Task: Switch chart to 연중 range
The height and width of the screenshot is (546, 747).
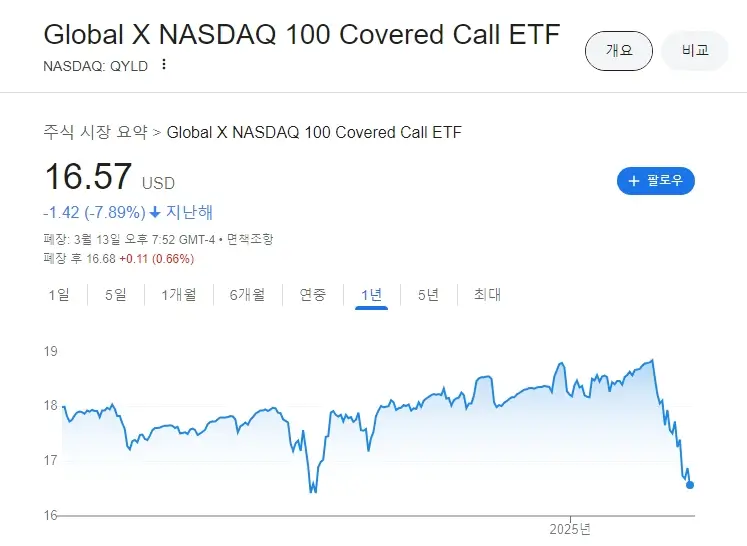Action: 312,294
